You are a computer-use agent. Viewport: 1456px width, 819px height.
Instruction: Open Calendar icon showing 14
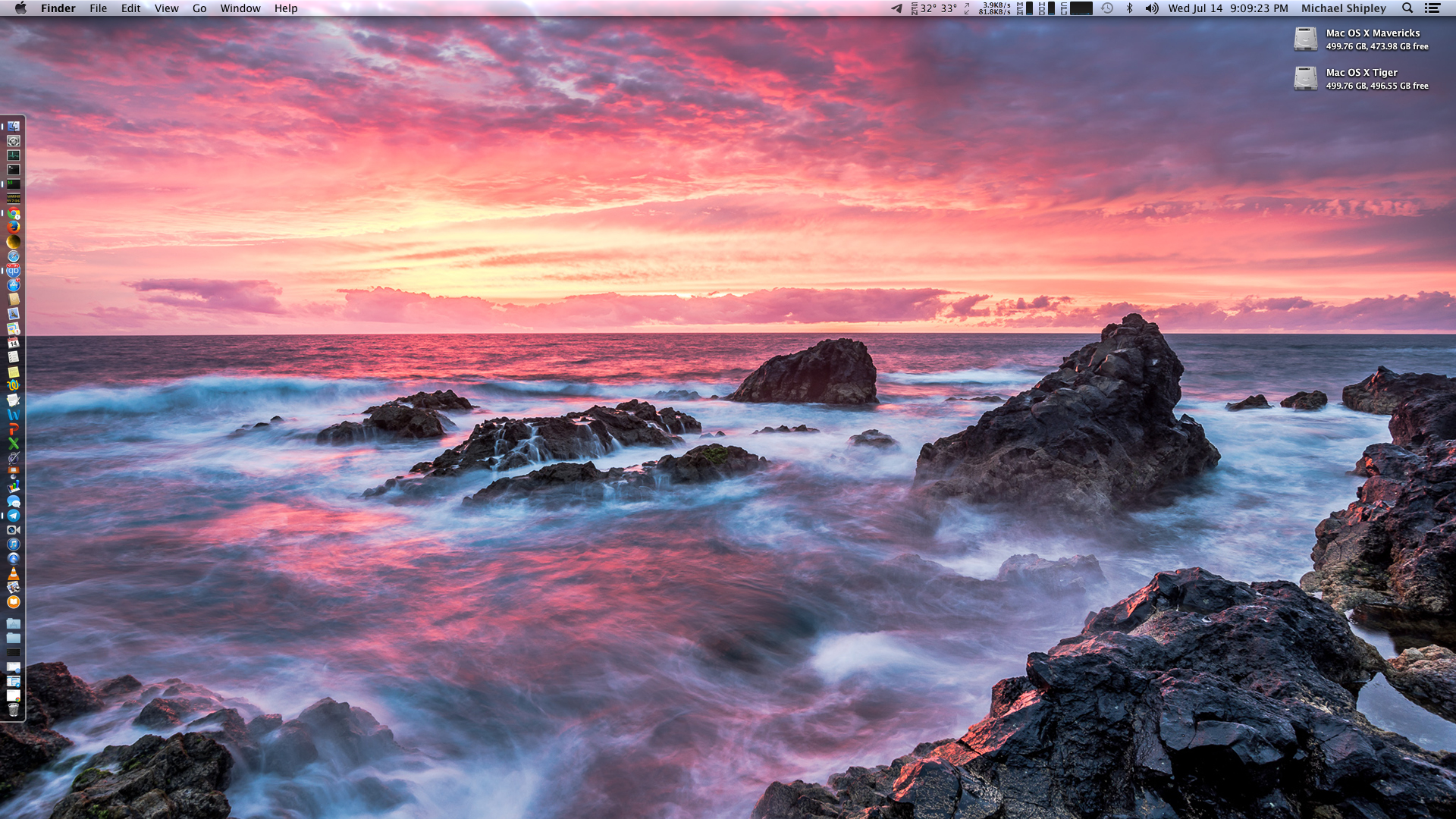[x=14, y=343]
